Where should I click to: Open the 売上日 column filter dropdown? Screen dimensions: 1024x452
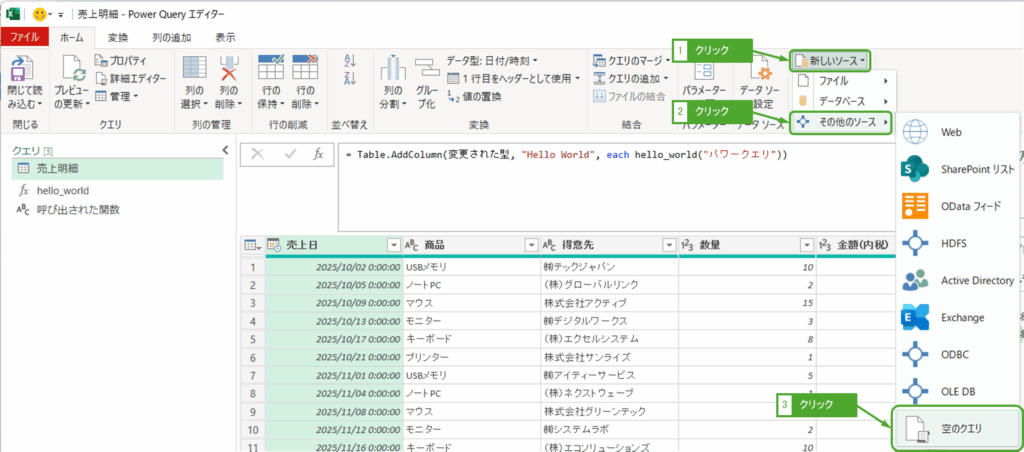[x=392, y=245]
